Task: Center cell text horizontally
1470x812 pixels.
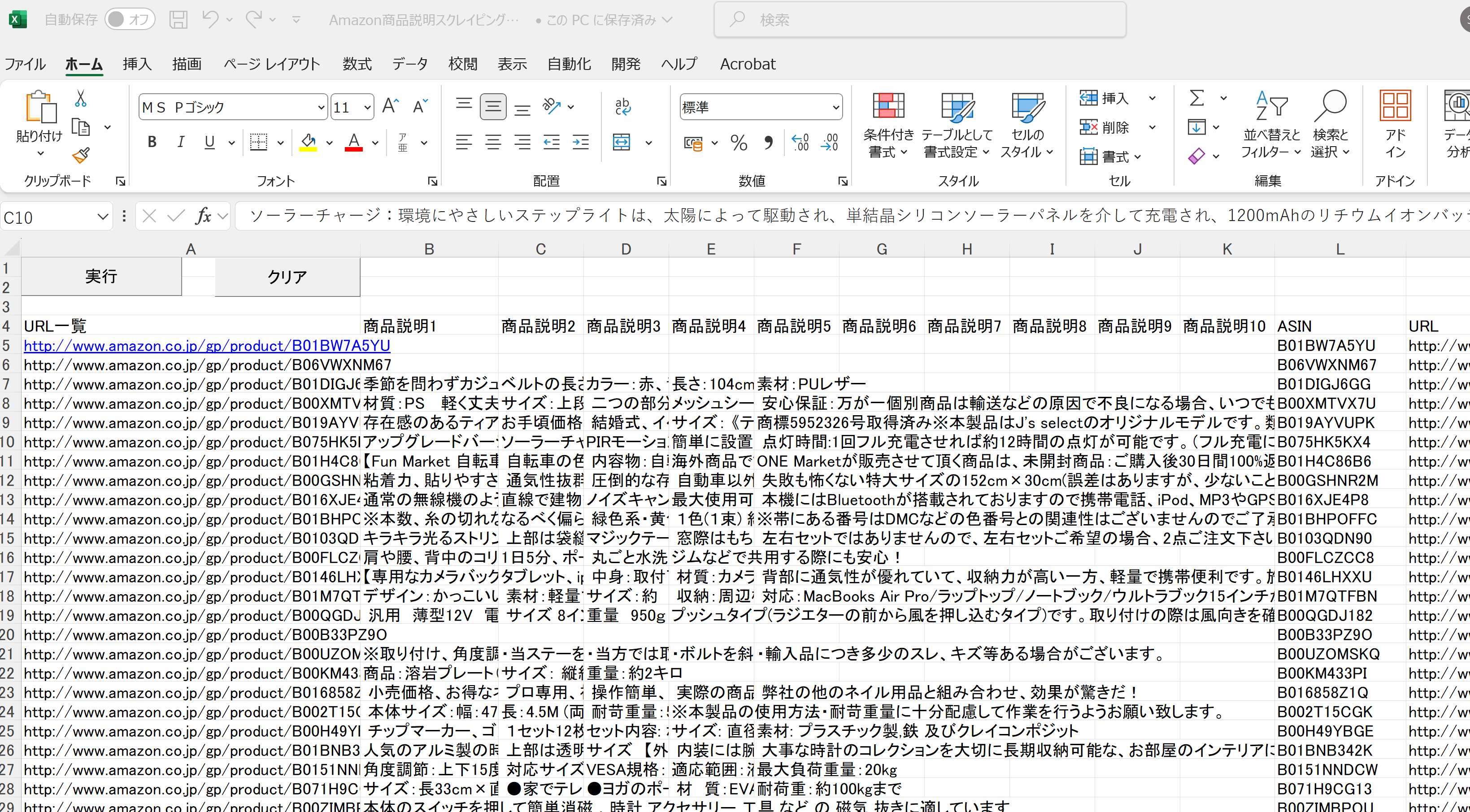Action: [493, 142]
